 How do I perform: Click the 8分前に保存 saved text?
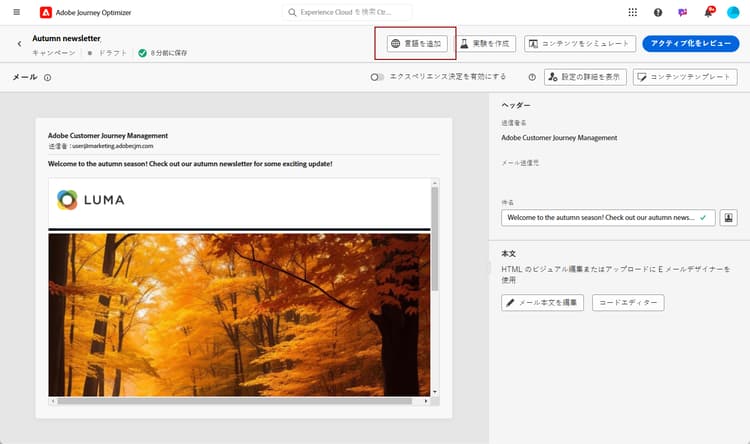click(x=169, y=53)
